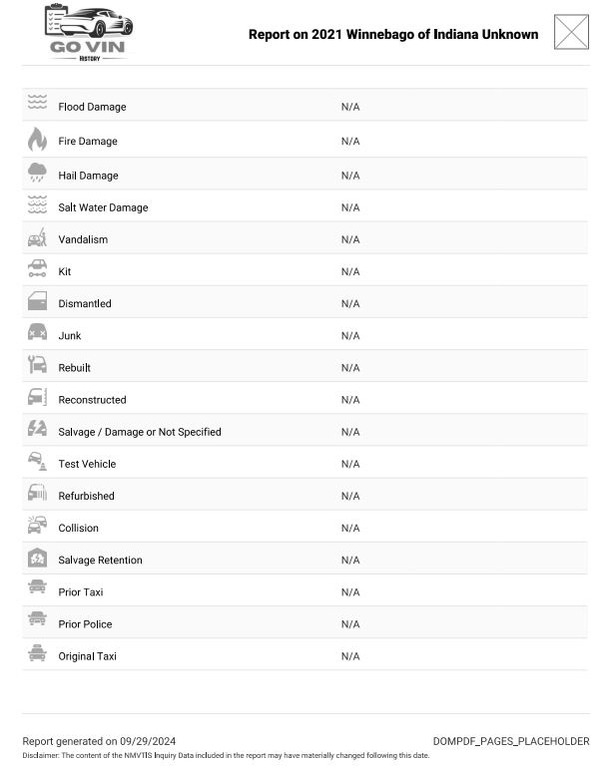Click the Rebuilt wrench car icon

pos(37,365)
